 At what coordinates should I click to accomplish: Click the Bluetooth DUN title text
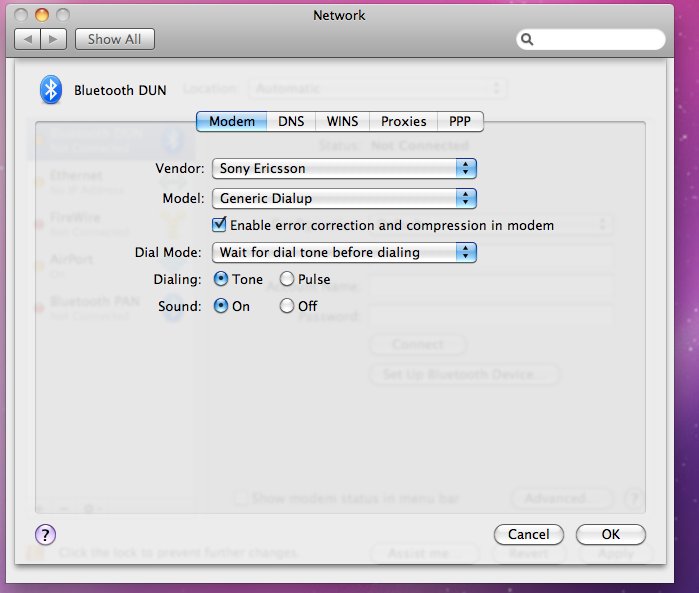pos(120,90)
